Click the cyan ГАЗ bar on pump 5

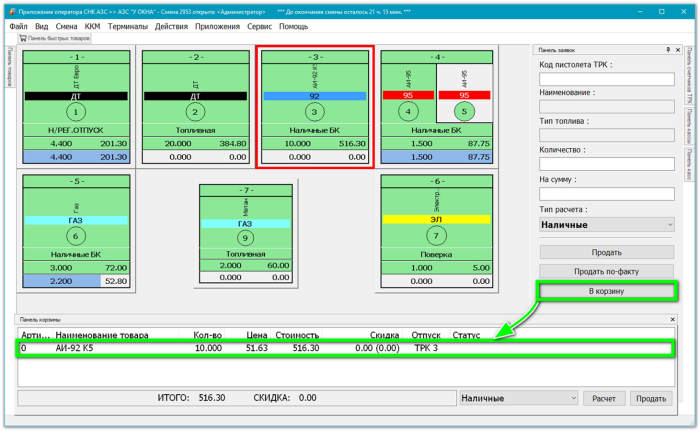[76, 220]
